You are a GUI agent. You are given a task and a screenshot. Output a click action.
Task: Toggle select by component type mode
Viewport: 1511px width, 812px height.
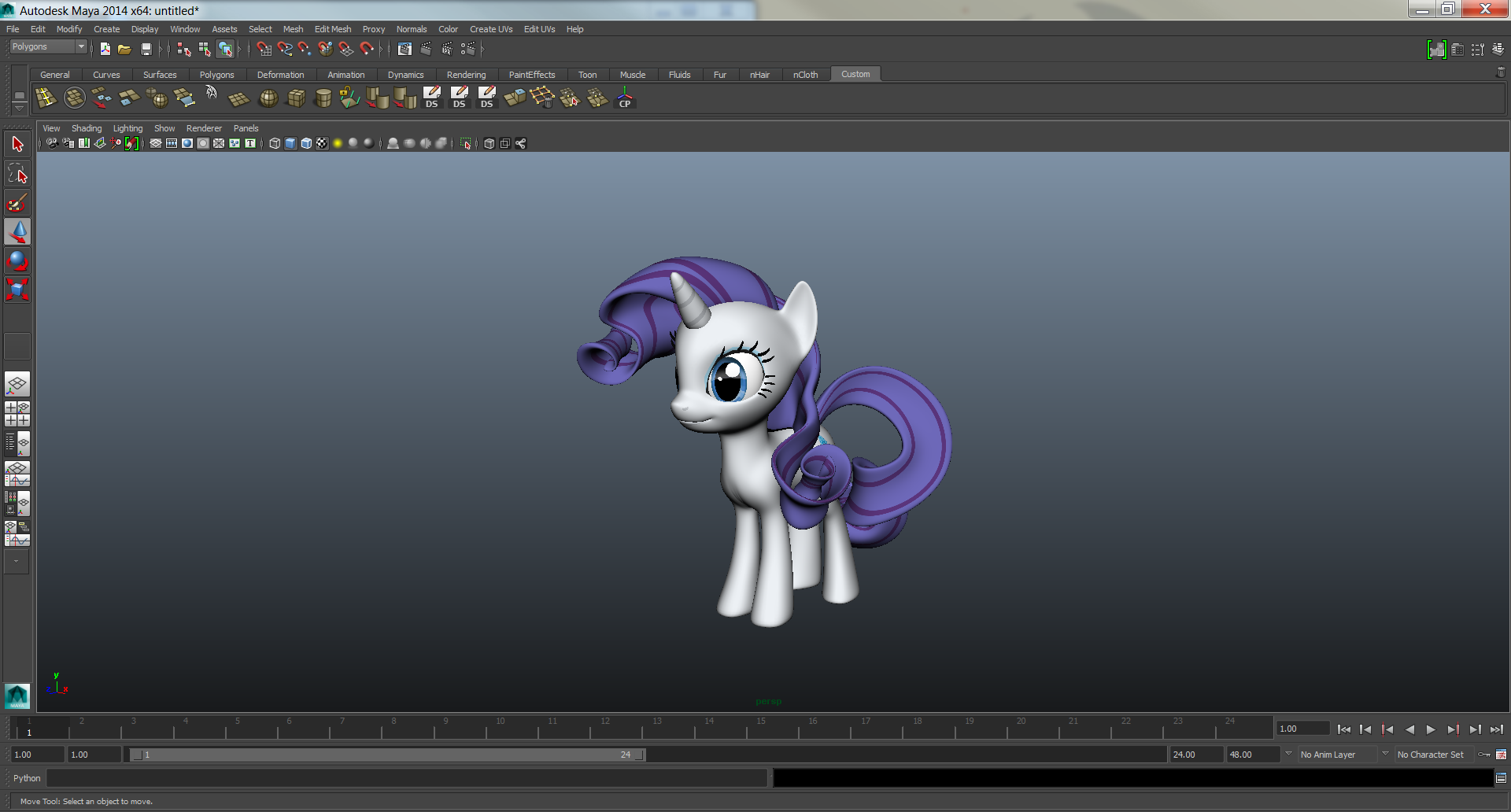click(x=226, y=49)
